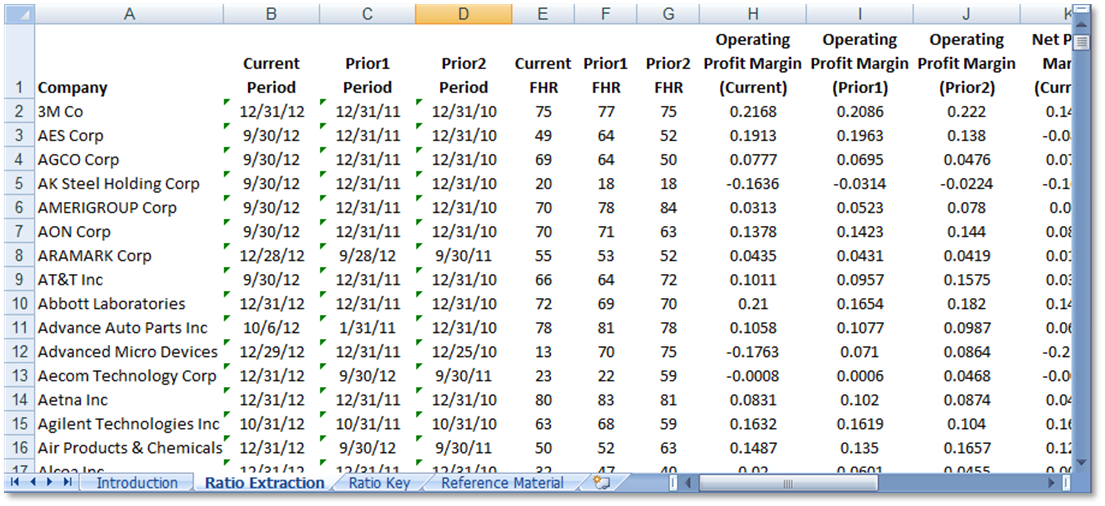This screenshot has width=1105, height=506.
Task: Select AMERIGROUP Corp cell
Action: point(129,207)
